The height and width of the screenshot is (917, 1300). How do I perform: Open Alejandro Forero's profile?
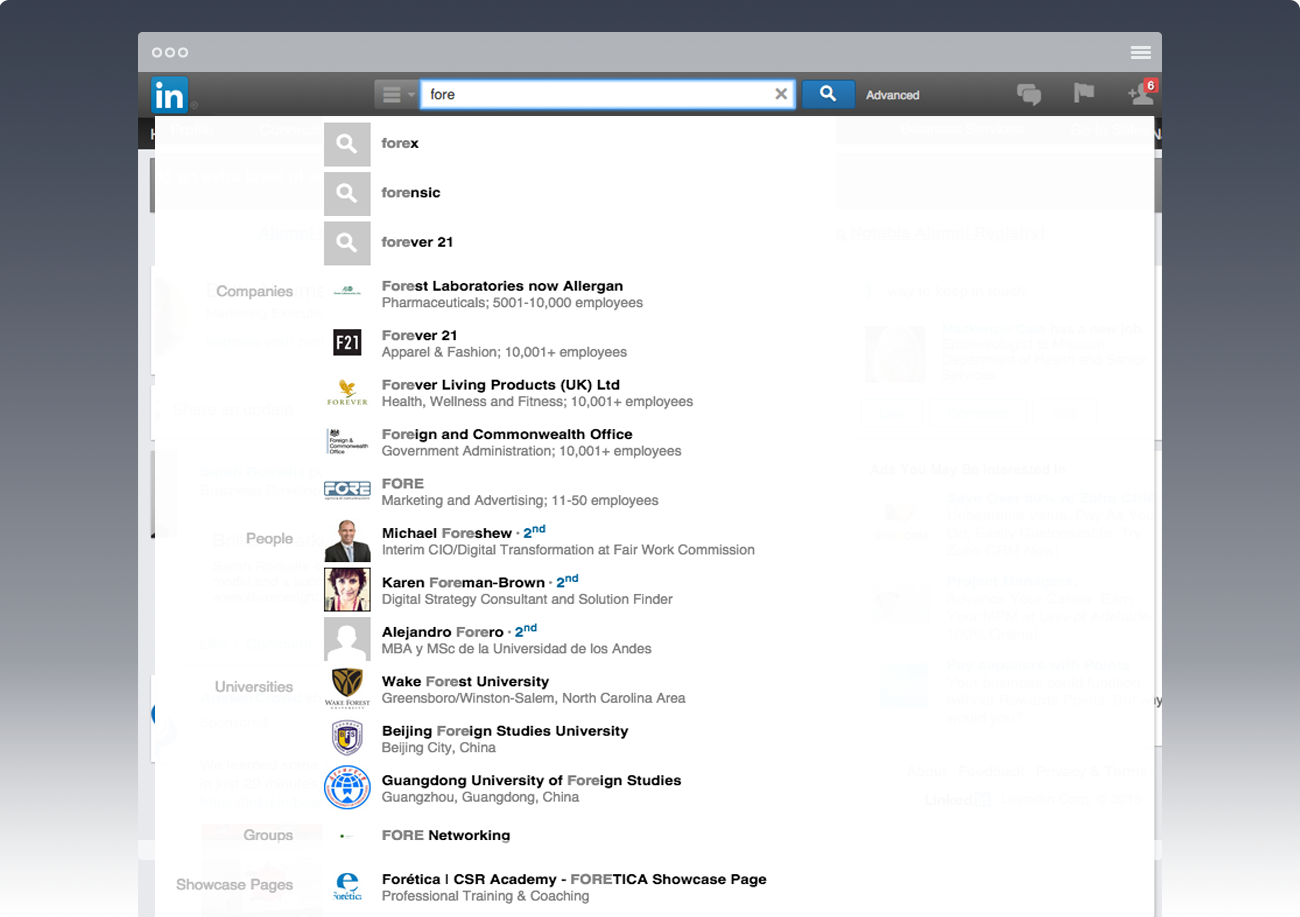tap(443, 632)
